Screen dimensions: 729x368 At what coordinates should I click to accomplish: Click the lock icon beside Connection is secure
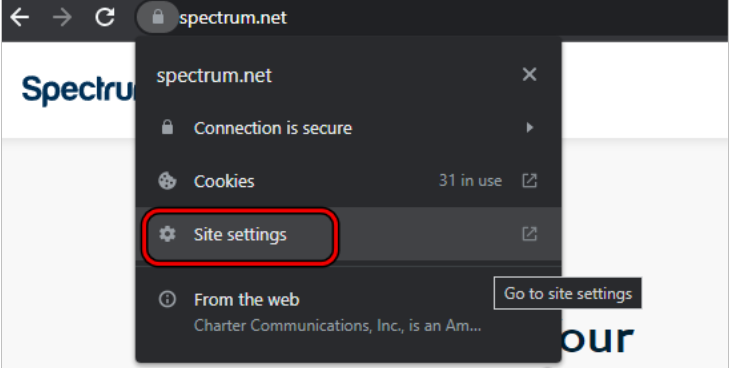point(167,127)
